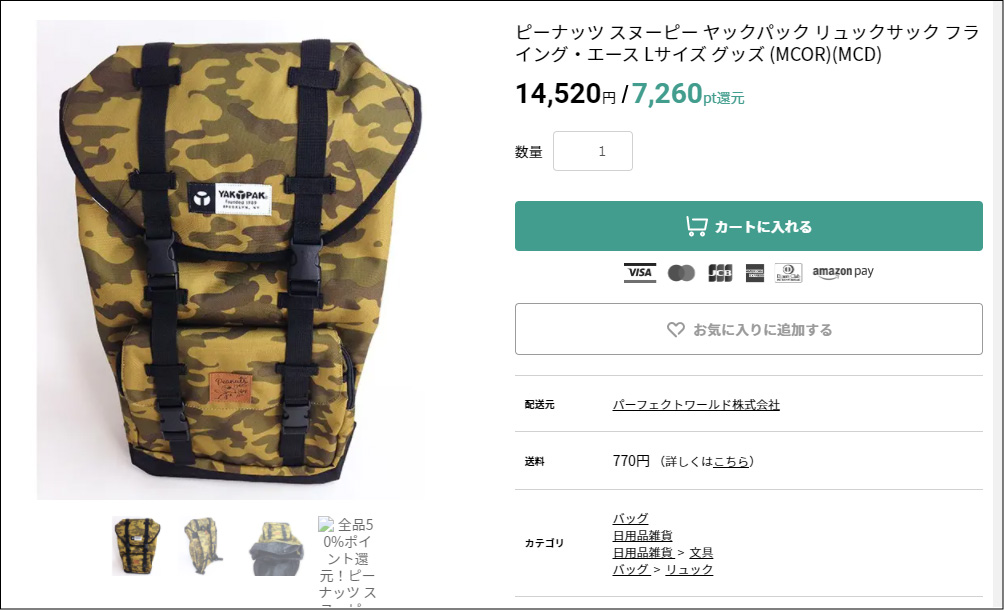Click the shopping cart icon in the green button
This screenshot has height=610, width=1004.
697,227
